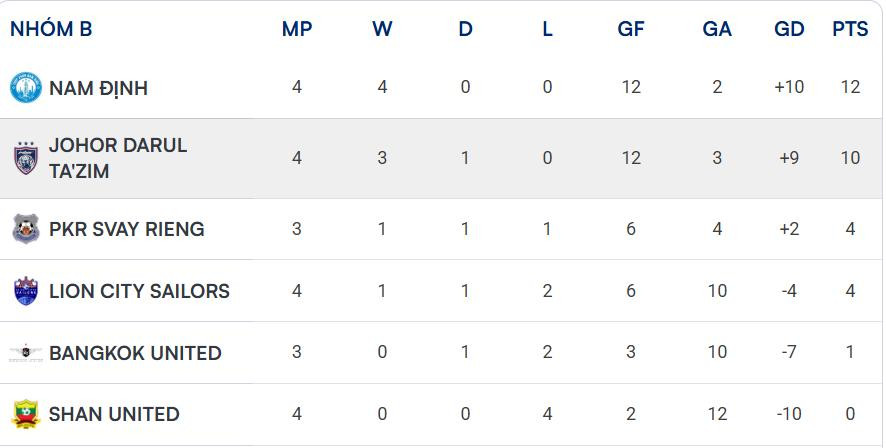
Task: Click the Nam Định club crest
Action: [25, 88]
